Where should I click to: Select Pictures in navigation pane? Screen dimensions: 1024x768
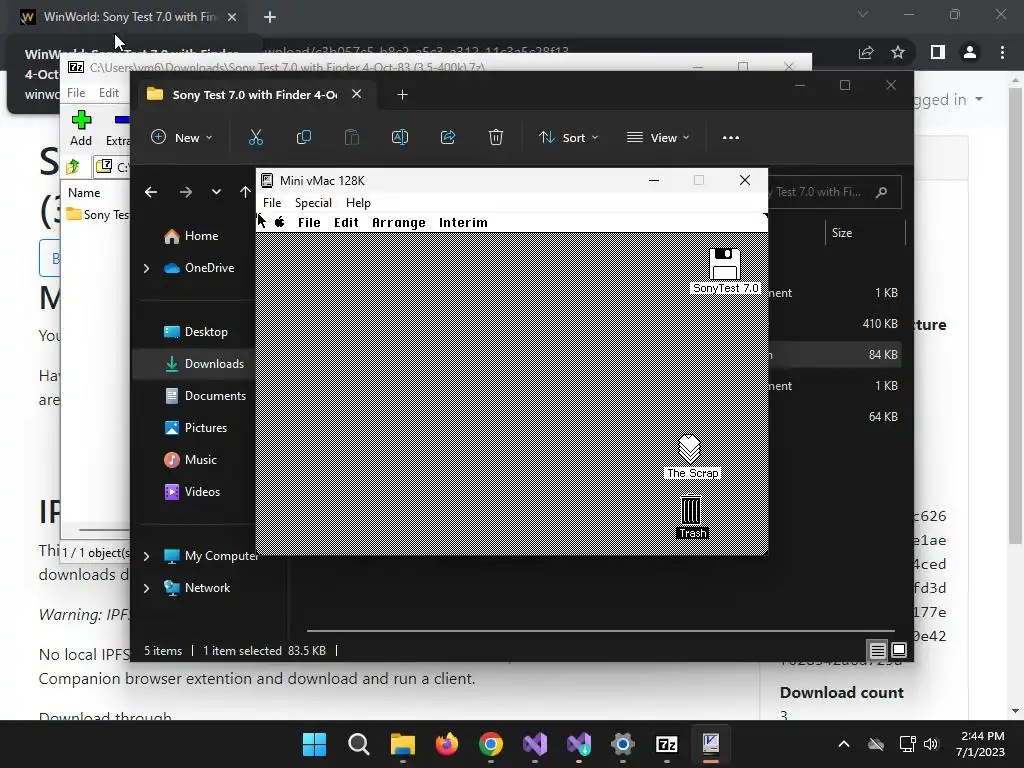[x=195, y=428]
